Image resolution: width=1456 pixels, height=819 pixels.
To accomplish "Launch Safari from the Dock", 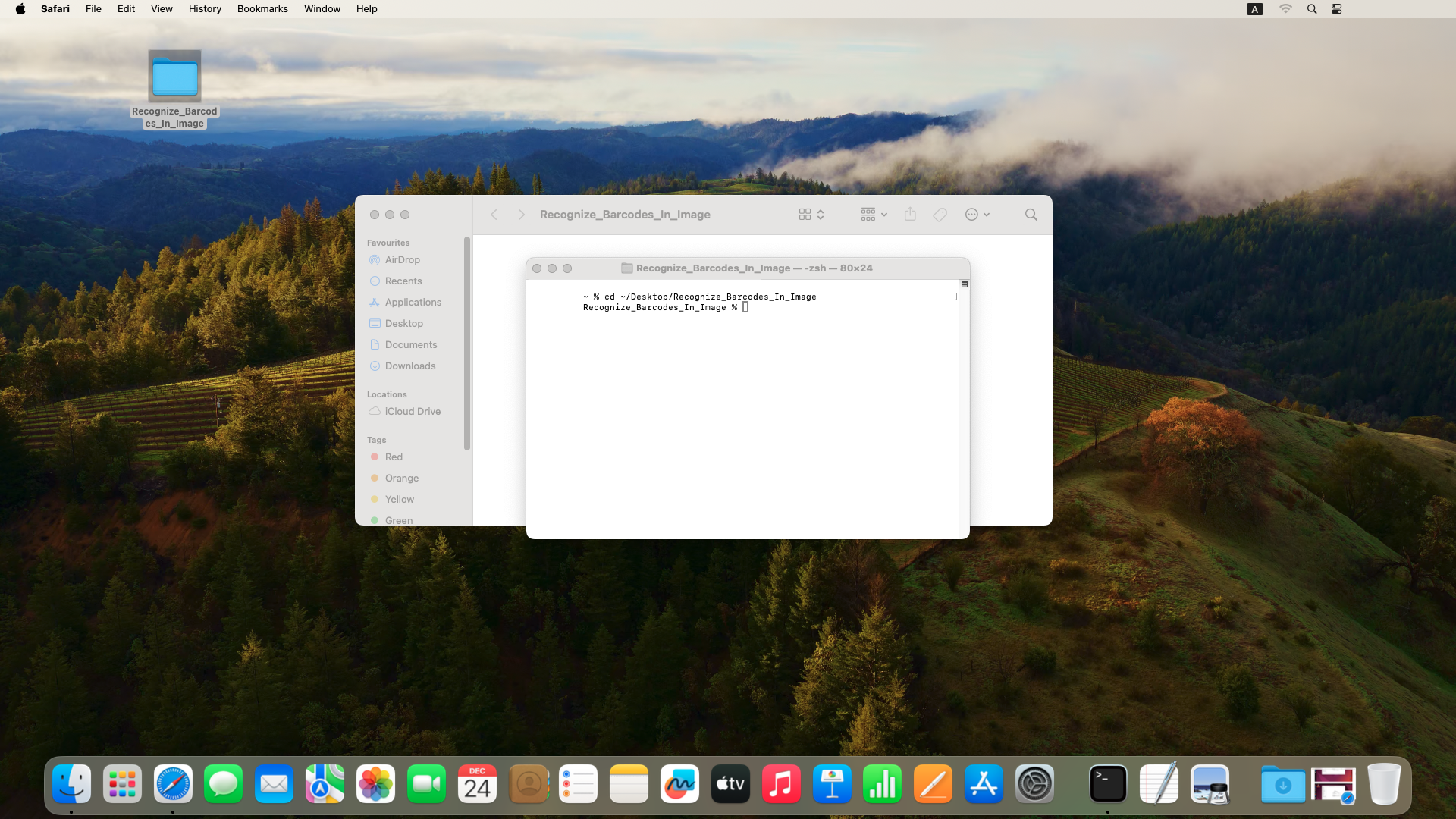I will (x=173, y=784).
